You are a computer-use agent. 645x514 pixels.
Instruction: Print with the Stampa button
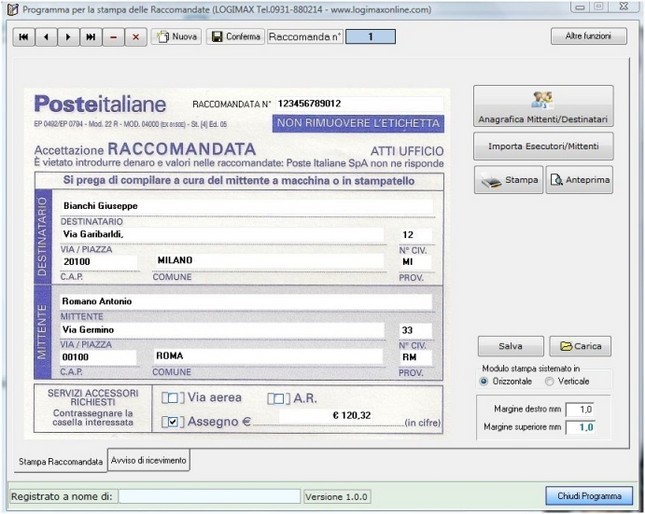tap(509, 180)
